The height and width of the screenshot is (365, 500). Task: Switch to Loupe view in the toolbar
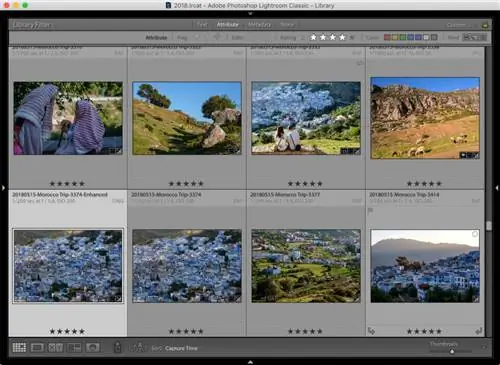(x=37, y=348)
